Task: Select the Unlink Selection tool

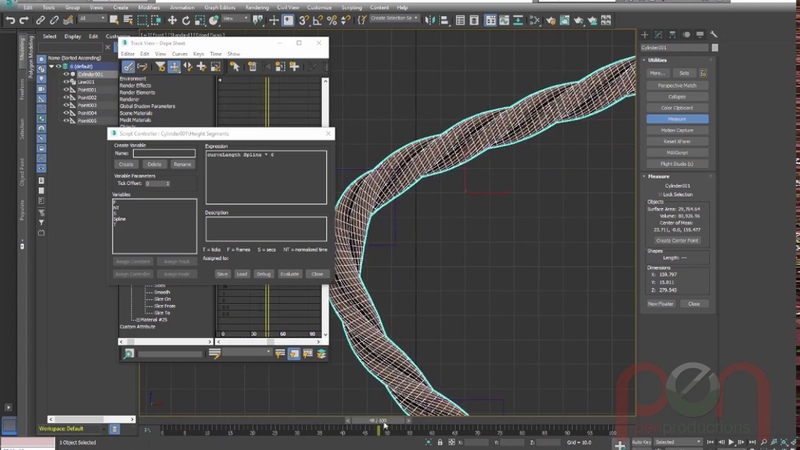Action: (x=54, y=20)
